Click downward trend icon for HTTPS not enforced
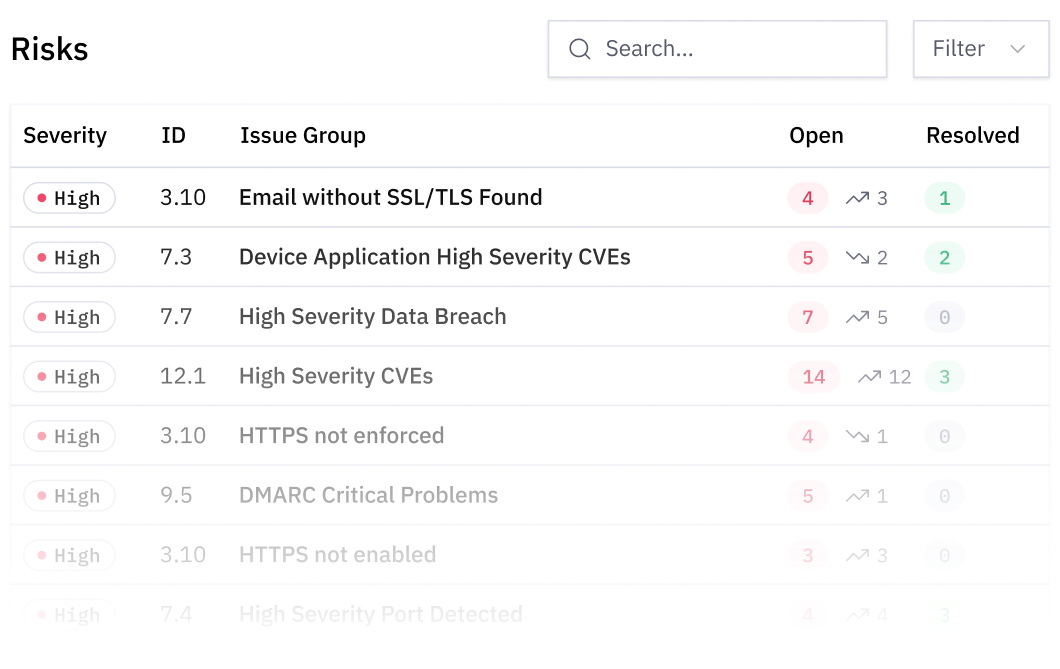This screenshot has height=669, width=1060. [x=857, y=436]
